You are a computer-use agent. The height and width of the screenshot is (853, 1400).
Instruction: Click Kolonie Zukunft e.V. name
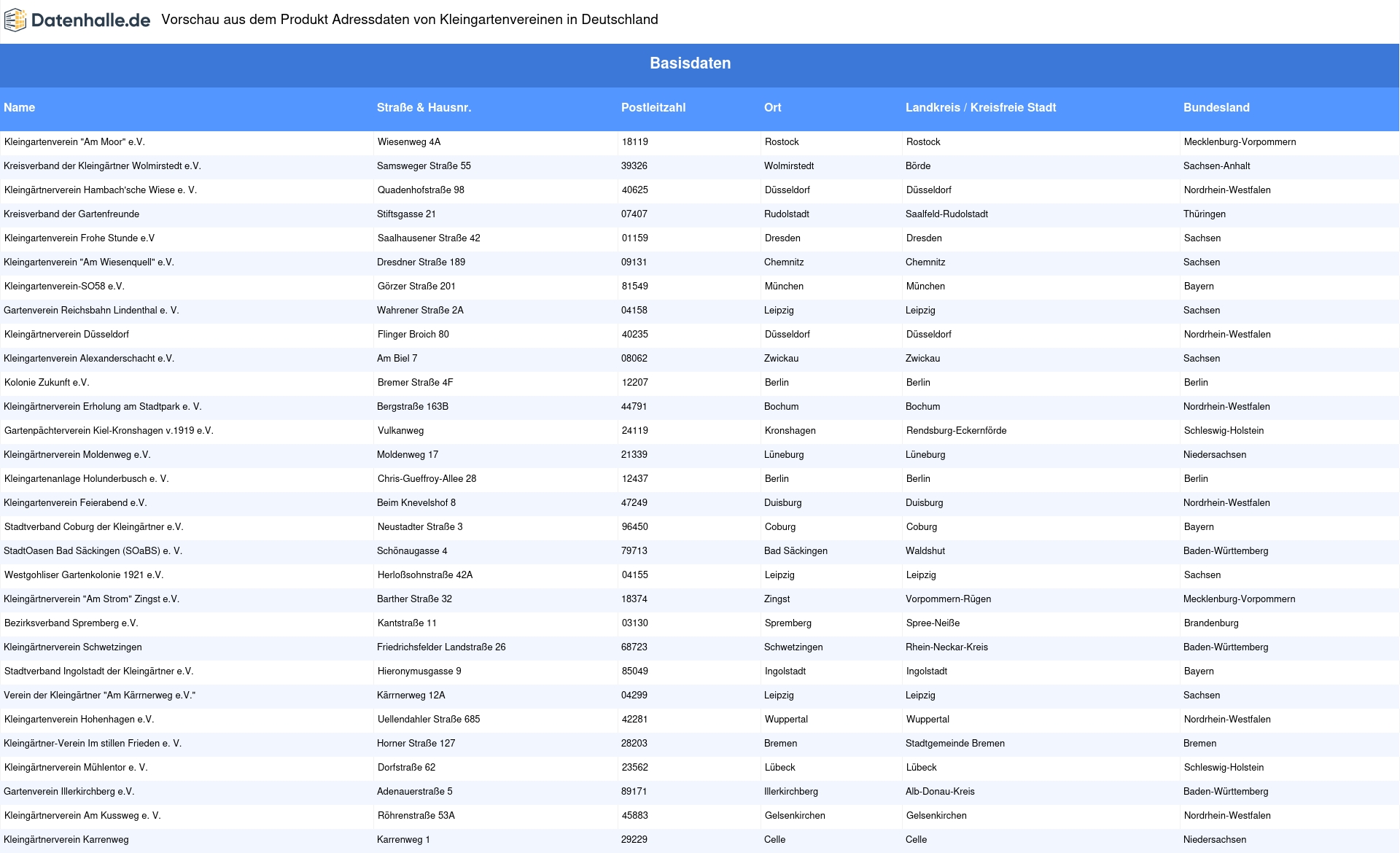[47, 383]
